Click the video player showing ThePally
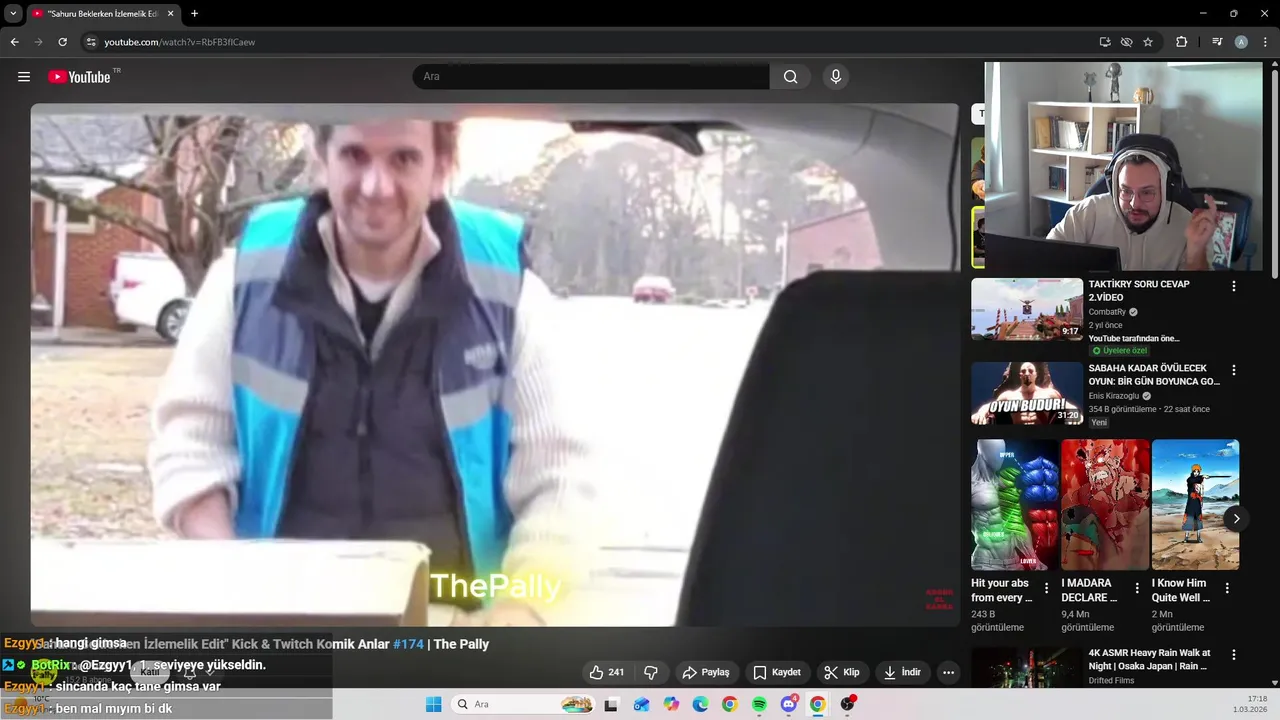This screenshot has width=1280, height=720. [x=494, y=365]
